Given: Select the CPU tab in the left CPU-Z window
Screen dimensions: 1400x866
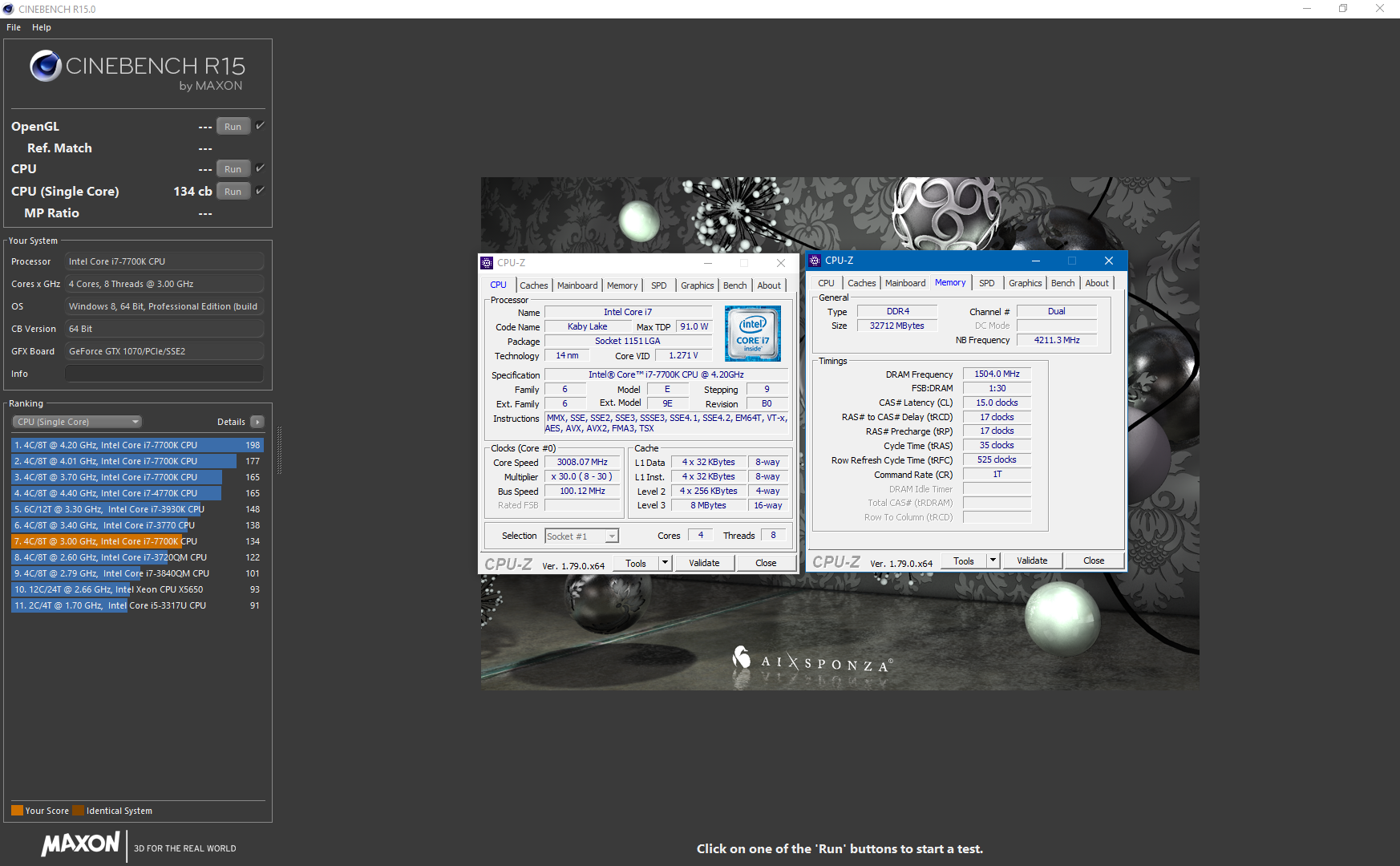Looking at the screenshot, I should (499, 285).
